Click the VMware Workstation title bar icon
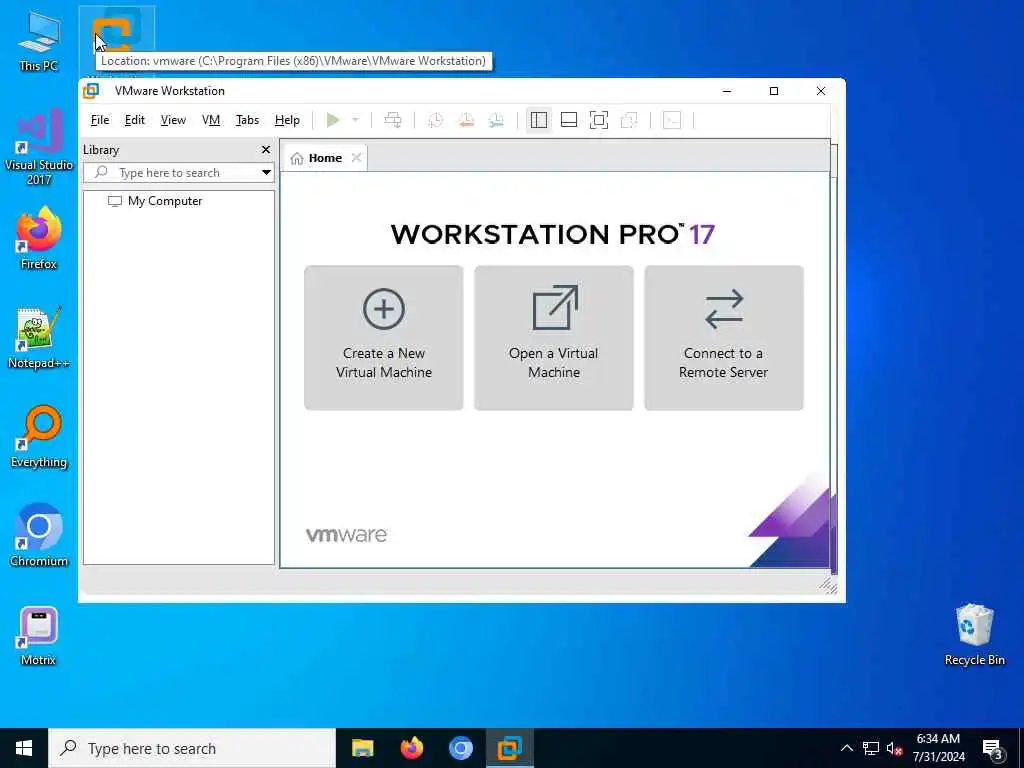Screen dimensions: 1024x768 point(91,91)
